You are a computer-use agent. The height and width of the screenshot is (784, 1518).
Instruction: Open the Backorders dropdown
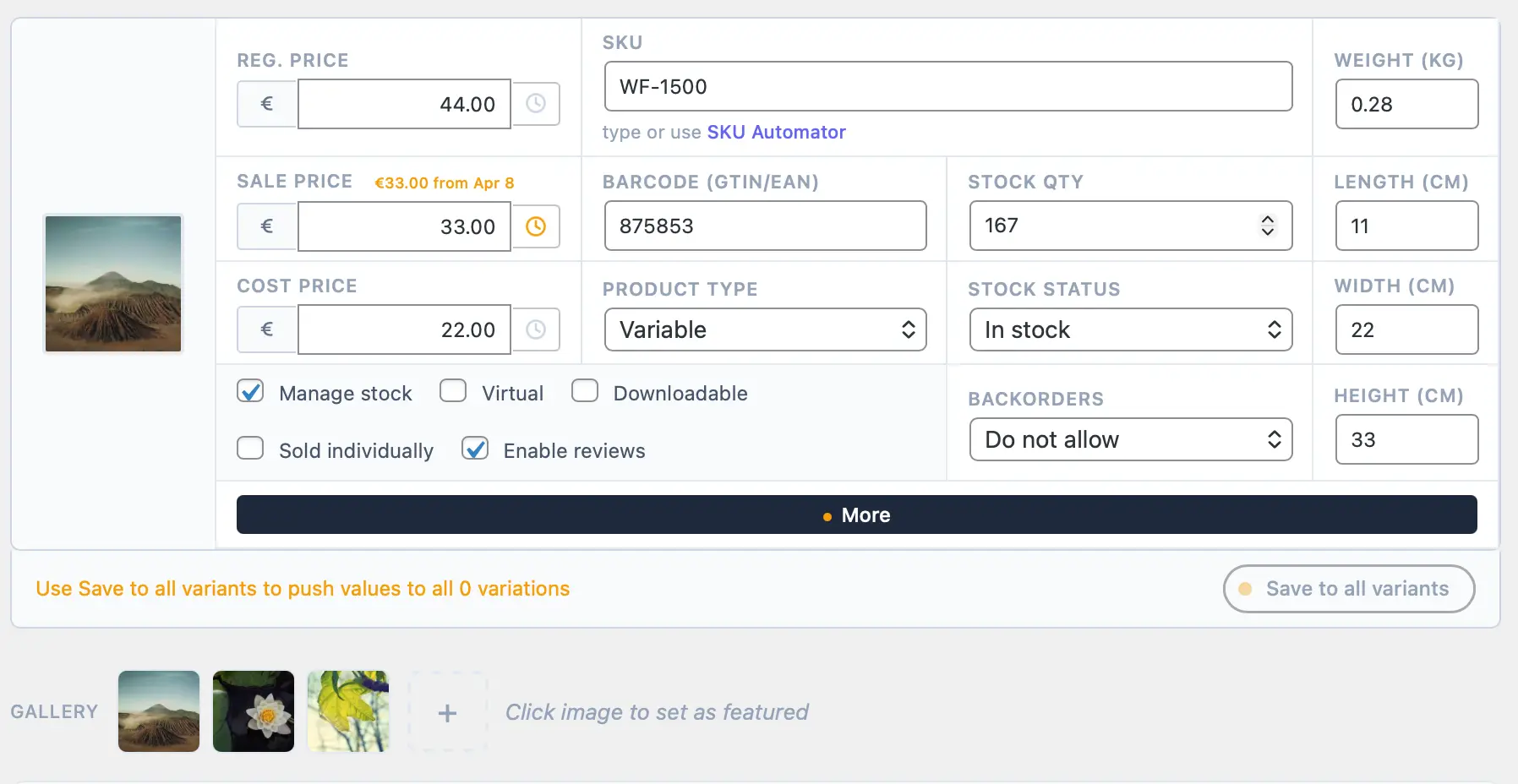(1130, 439)
